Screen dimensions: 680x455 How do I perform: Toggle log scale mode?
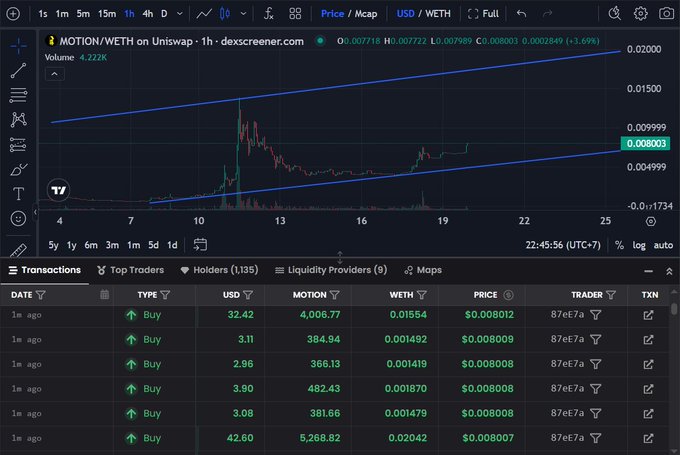(x=639, y=245)
